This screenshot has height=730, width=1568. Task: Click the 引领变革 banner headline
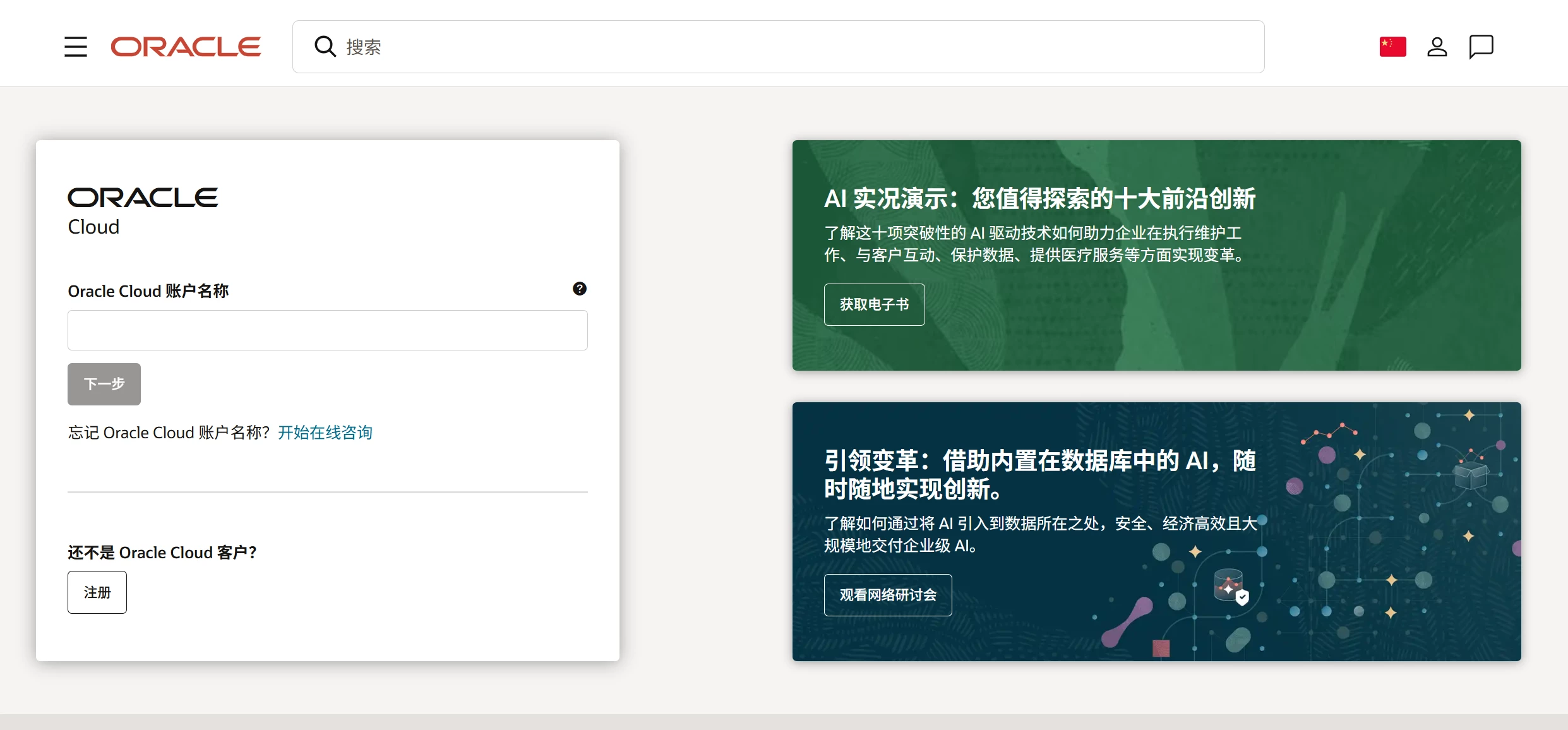(1039, 475)
